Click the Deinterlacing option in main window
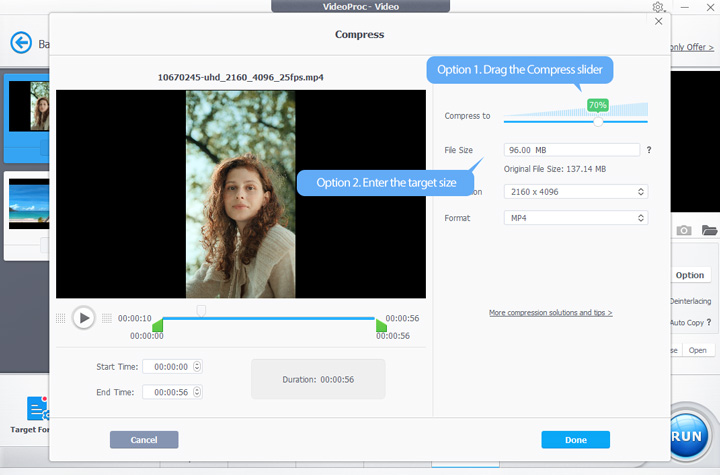 pyautogui.click(x=691, y=301)
